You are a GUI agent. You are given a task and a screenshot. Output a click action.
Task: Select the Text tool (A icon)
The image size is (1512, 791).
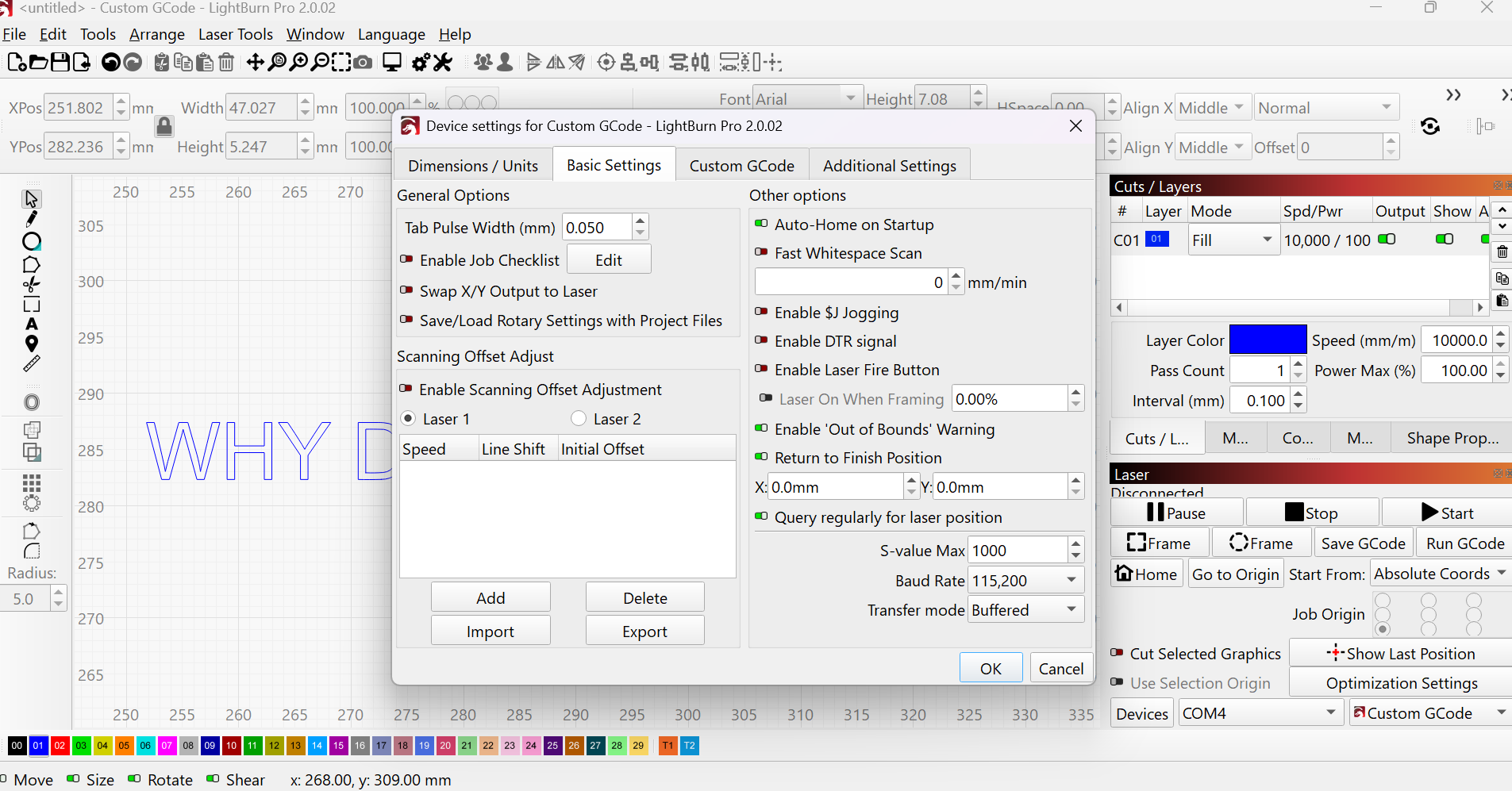pos(32,324)
